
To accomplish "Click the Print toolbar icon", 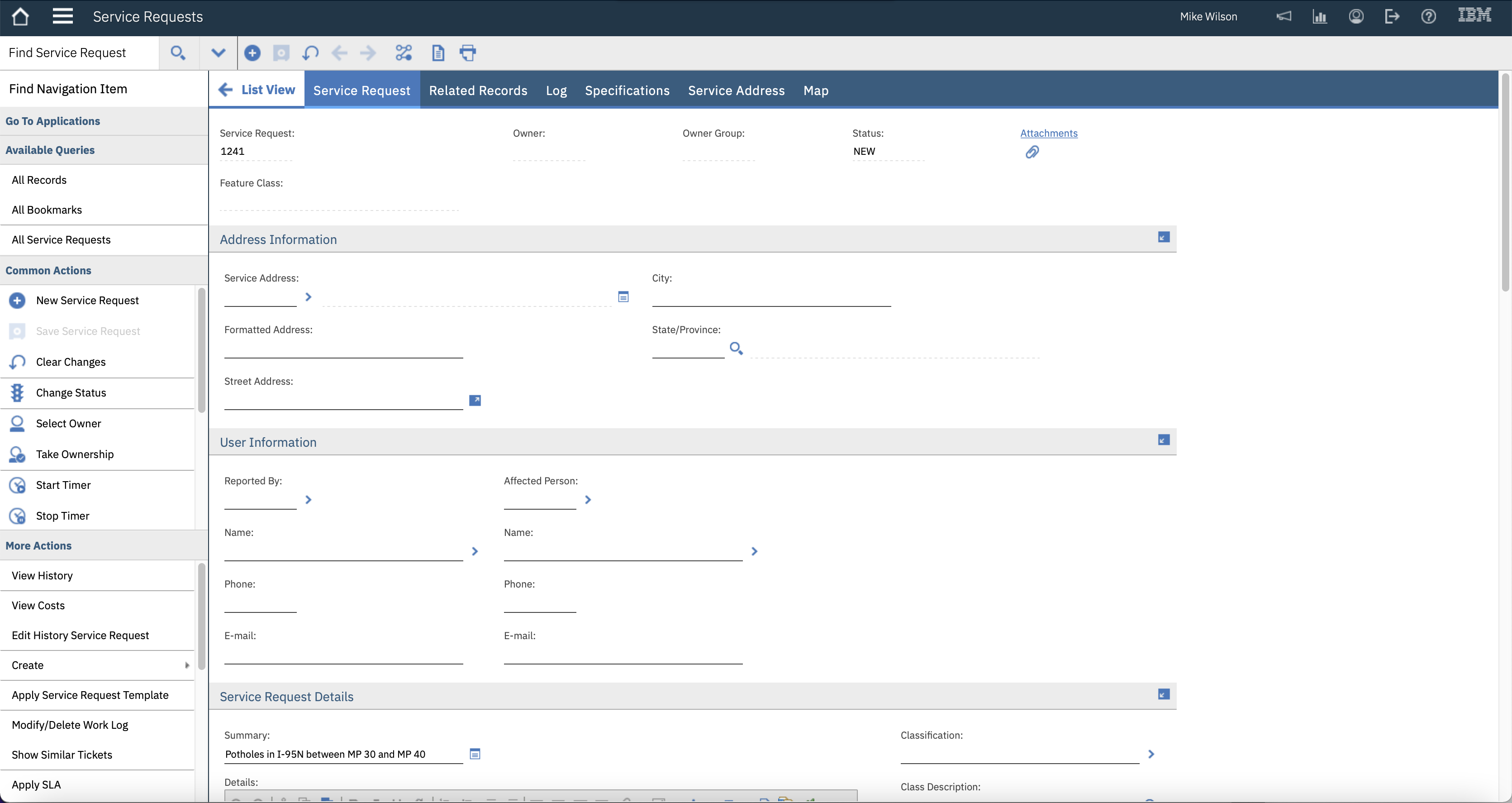I will click(x=468, y=53).
